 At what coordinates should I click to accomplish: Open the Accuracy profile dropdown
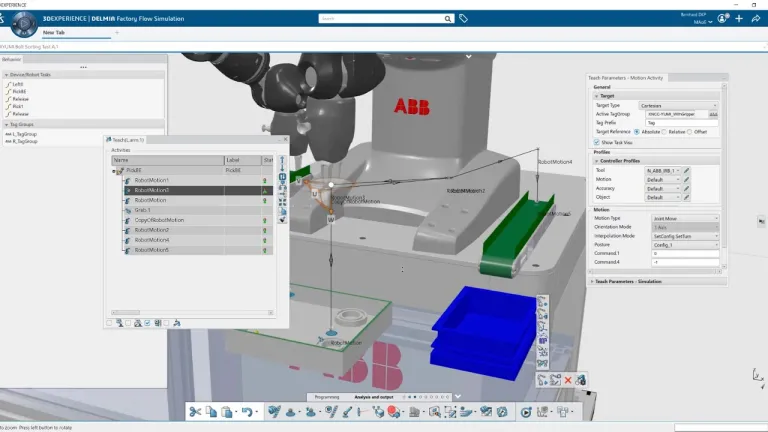pyautogui.click(x=663, y=189)
